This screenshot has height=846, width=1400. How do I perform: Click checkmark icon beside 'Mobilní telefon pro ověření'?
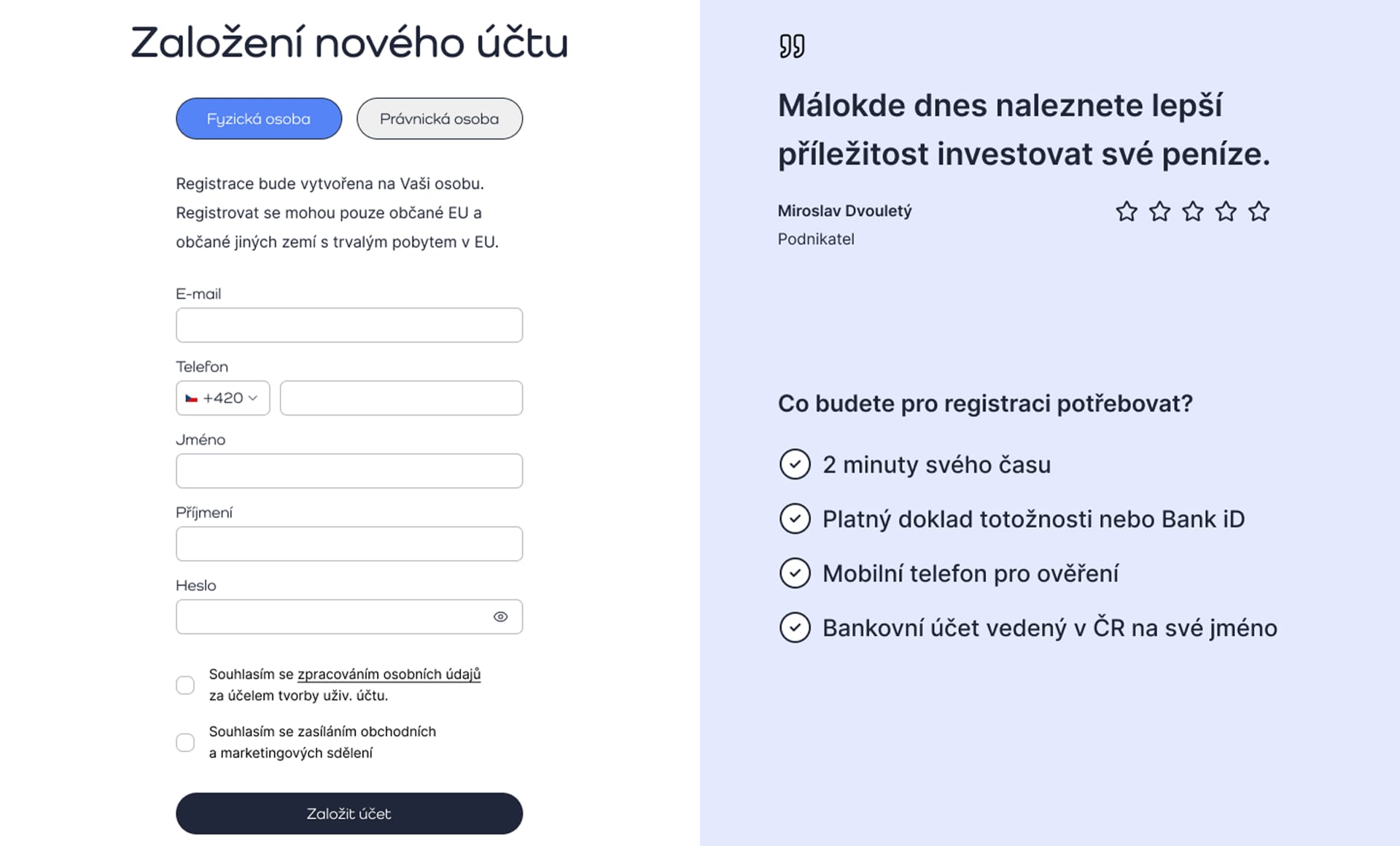click(795, 573)
